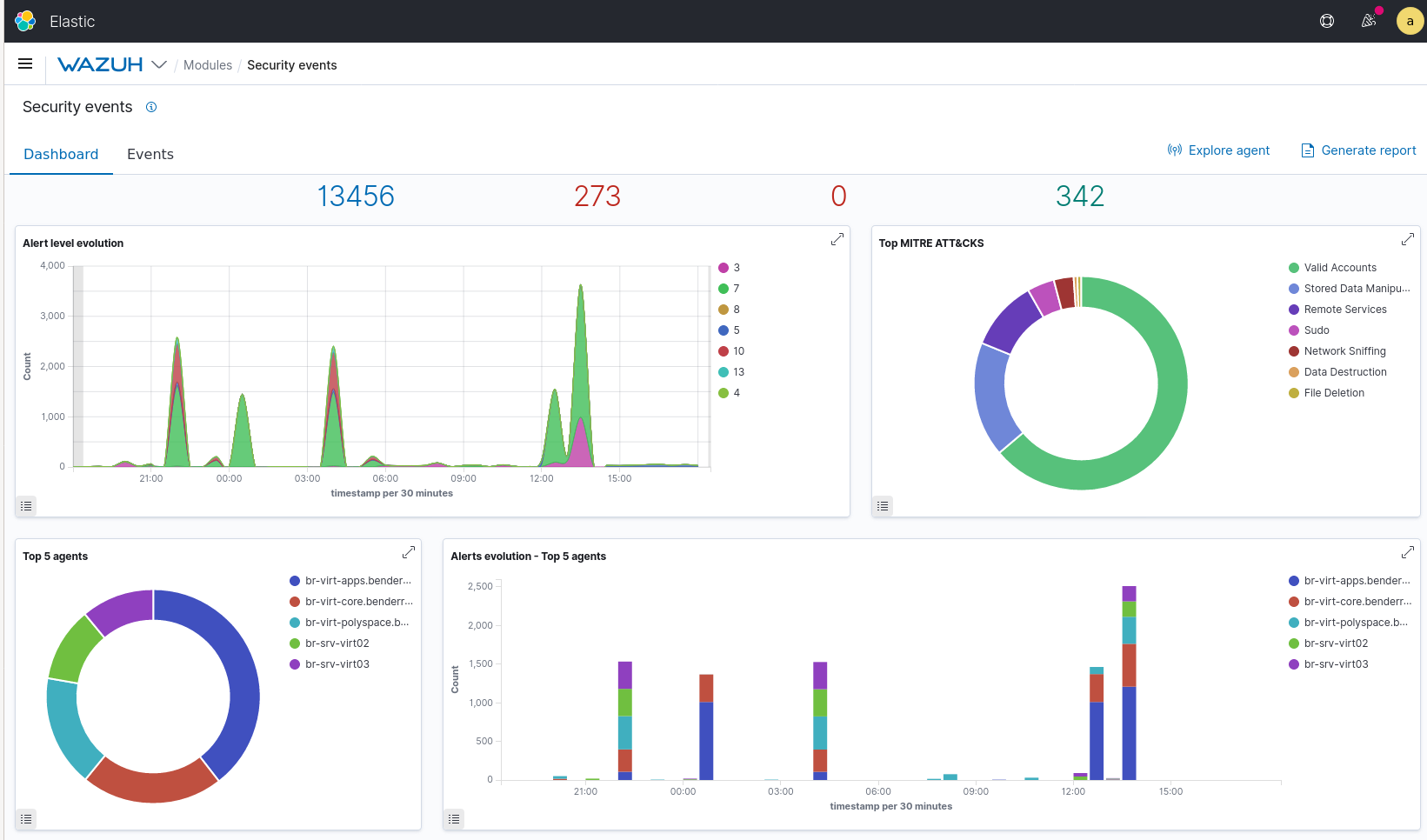Toggle legend on Alert level evolution chart
The width and height of the screenshot is (1427, 840).
[x=26, y=506]
